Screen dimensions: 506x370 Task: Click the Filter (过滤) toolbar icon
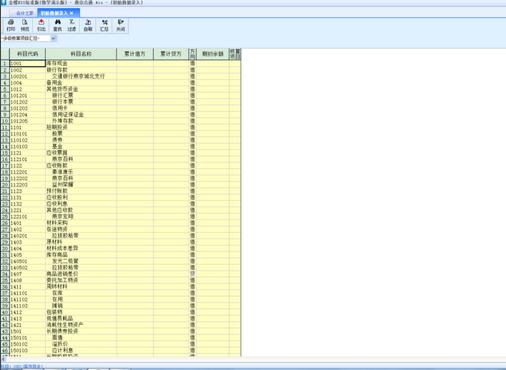click(x=72, y=25)
